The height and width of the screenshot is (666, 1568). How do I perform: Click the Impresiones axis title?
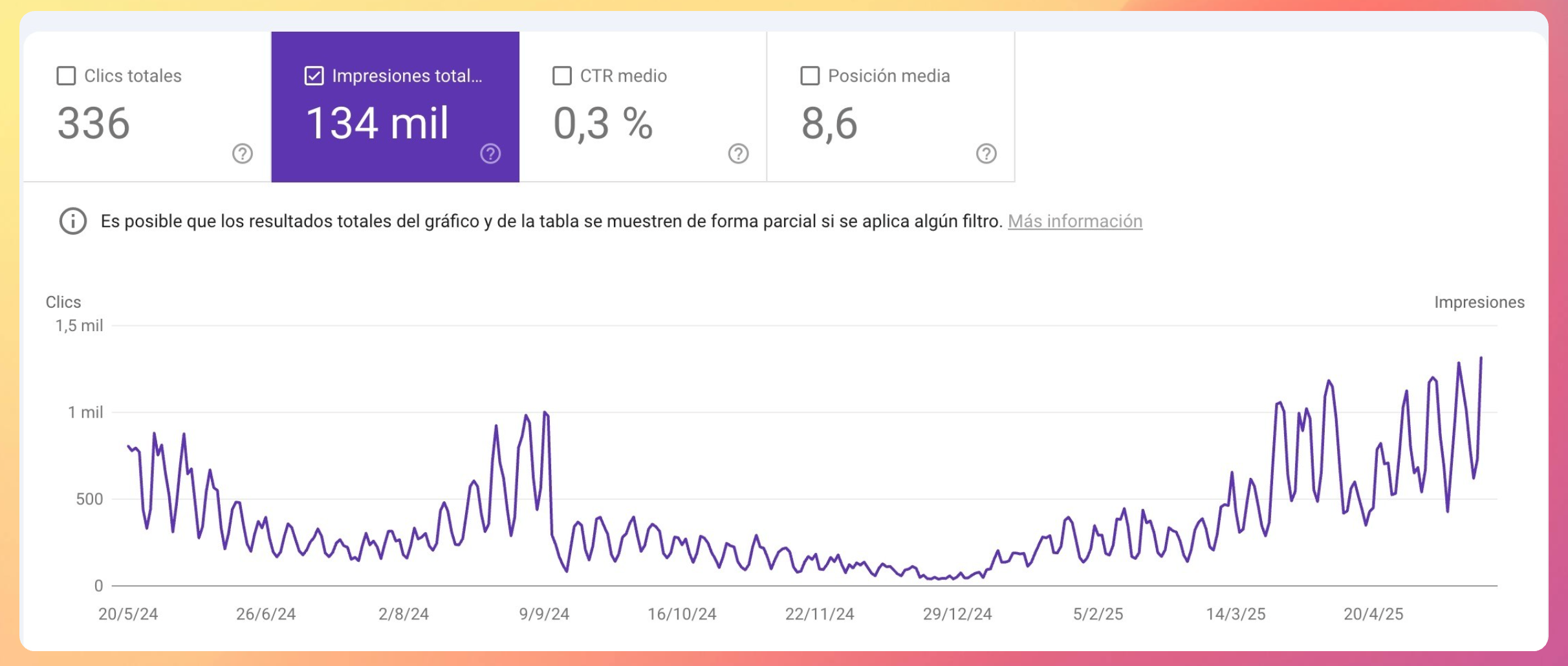coord(1479,302)
